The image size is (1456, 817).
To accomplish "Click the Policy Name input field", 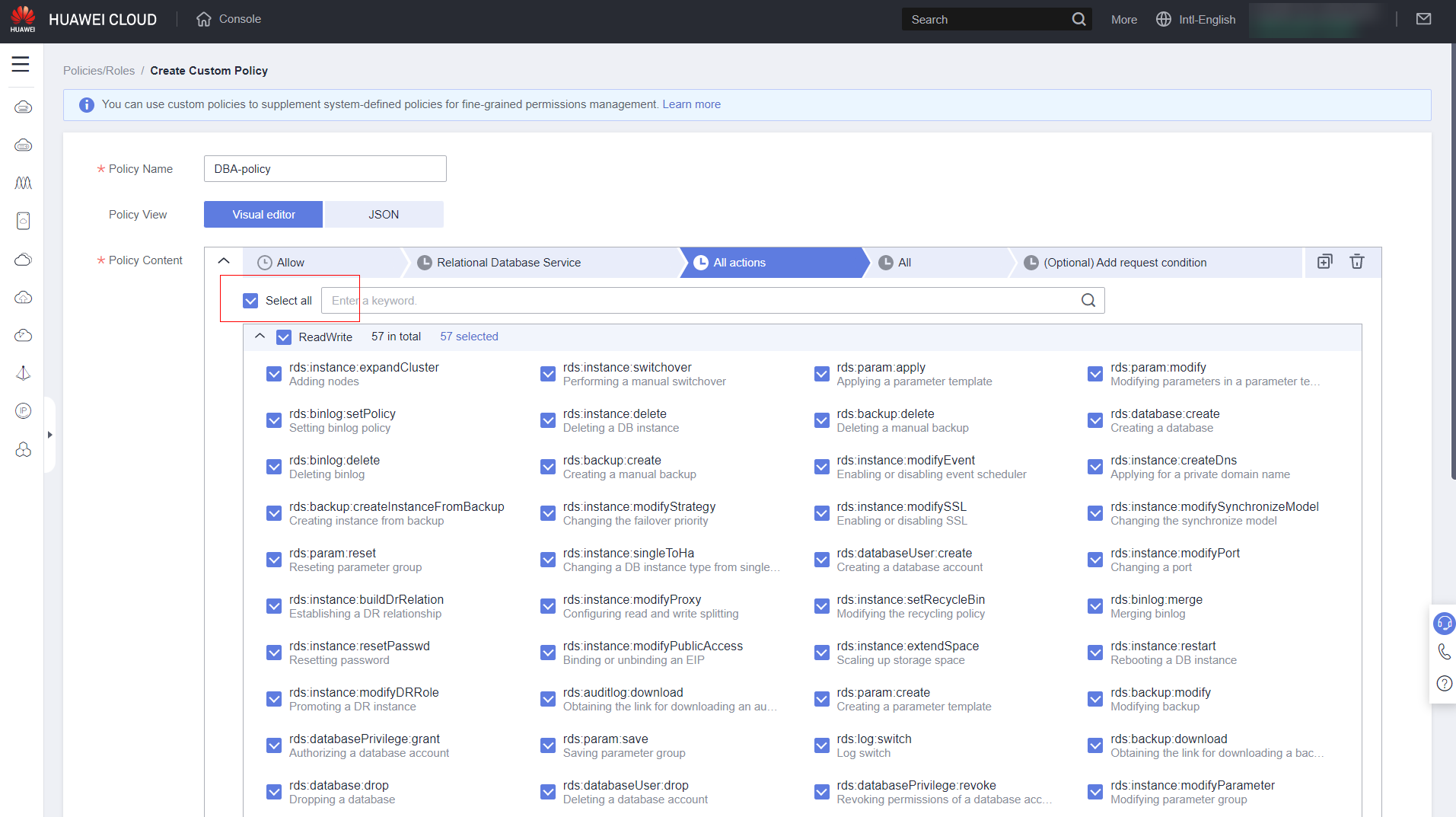I will pyautogui.click(x=325, y=169).
